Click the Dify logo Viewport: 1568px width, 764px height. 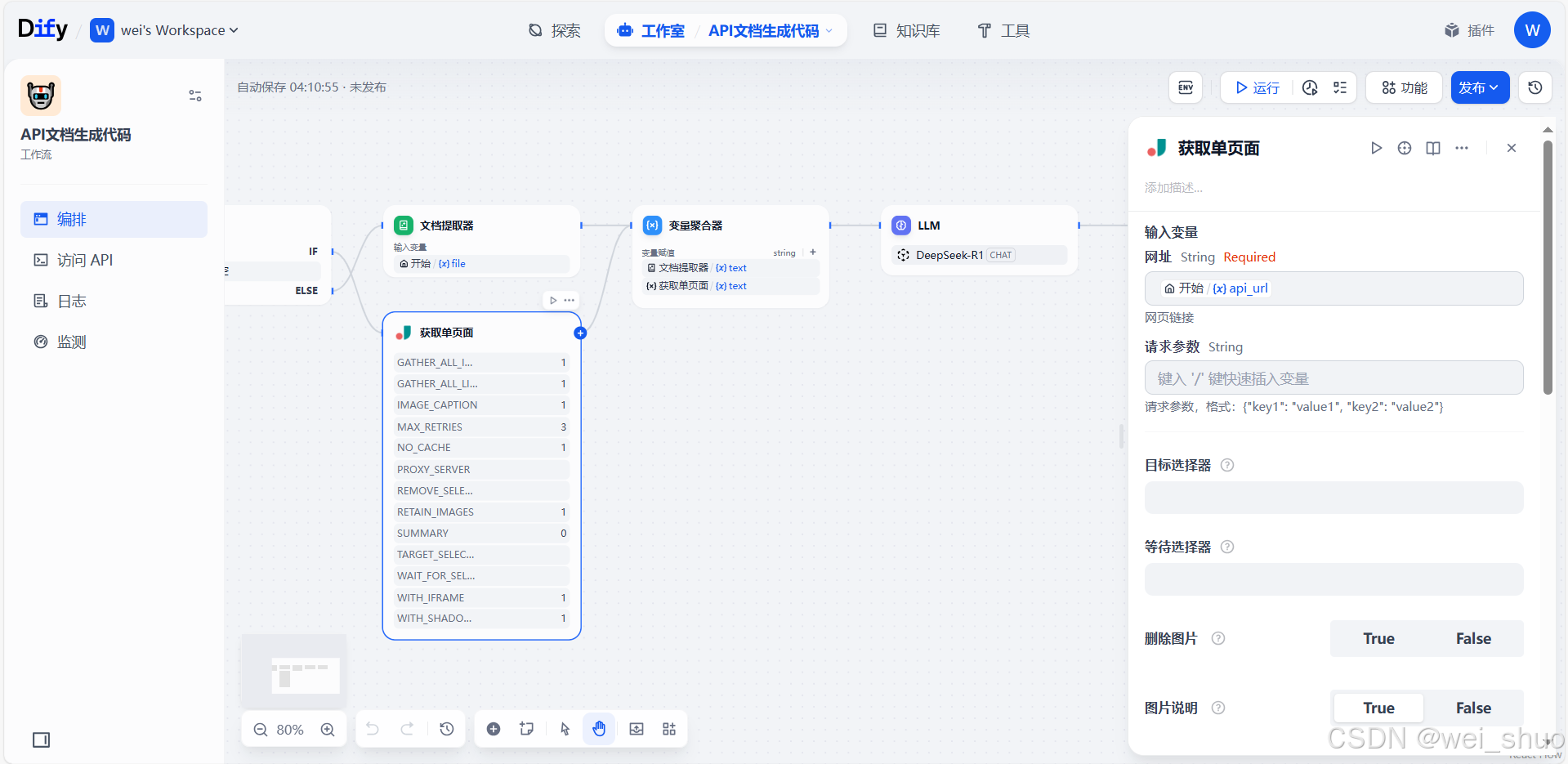42,29
